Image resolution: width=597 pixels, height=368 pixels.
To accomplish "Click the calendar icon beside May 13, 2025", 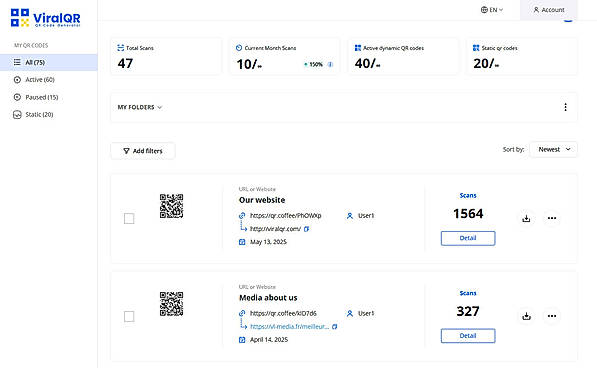I will [242, 242].
